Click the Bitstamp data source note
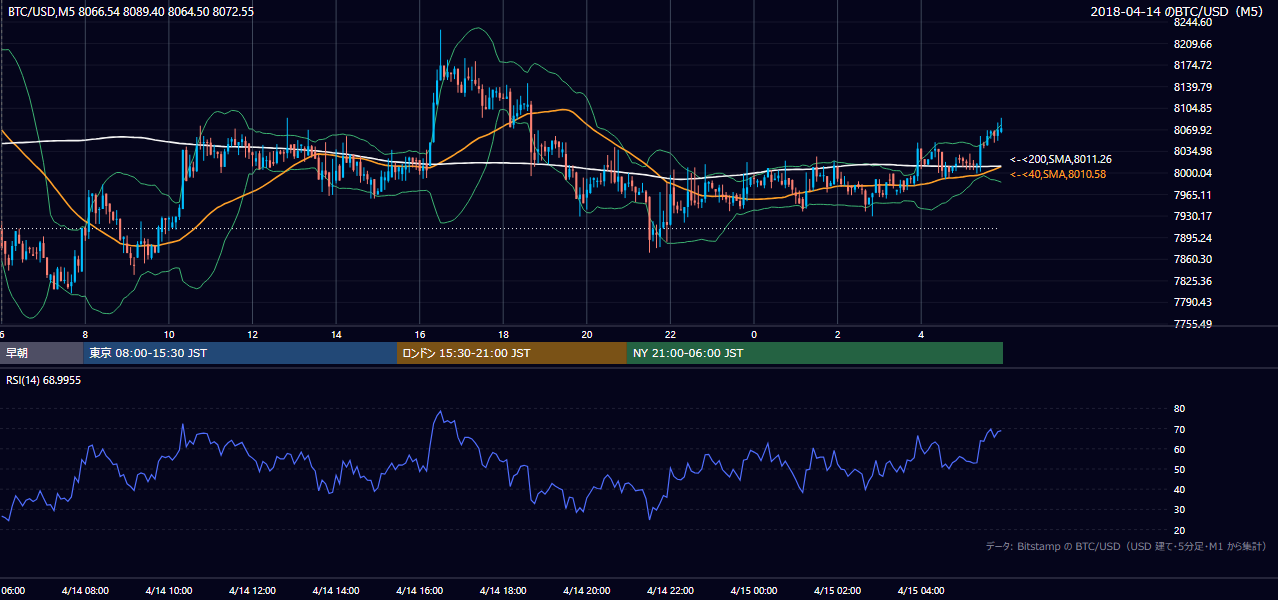 [x=1126, y=546]
